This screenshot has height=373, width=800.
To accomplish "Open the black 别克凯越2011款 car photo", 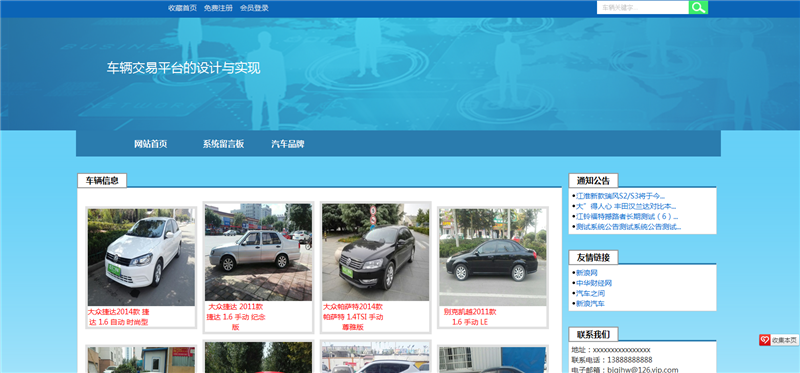I will point(493,257).
